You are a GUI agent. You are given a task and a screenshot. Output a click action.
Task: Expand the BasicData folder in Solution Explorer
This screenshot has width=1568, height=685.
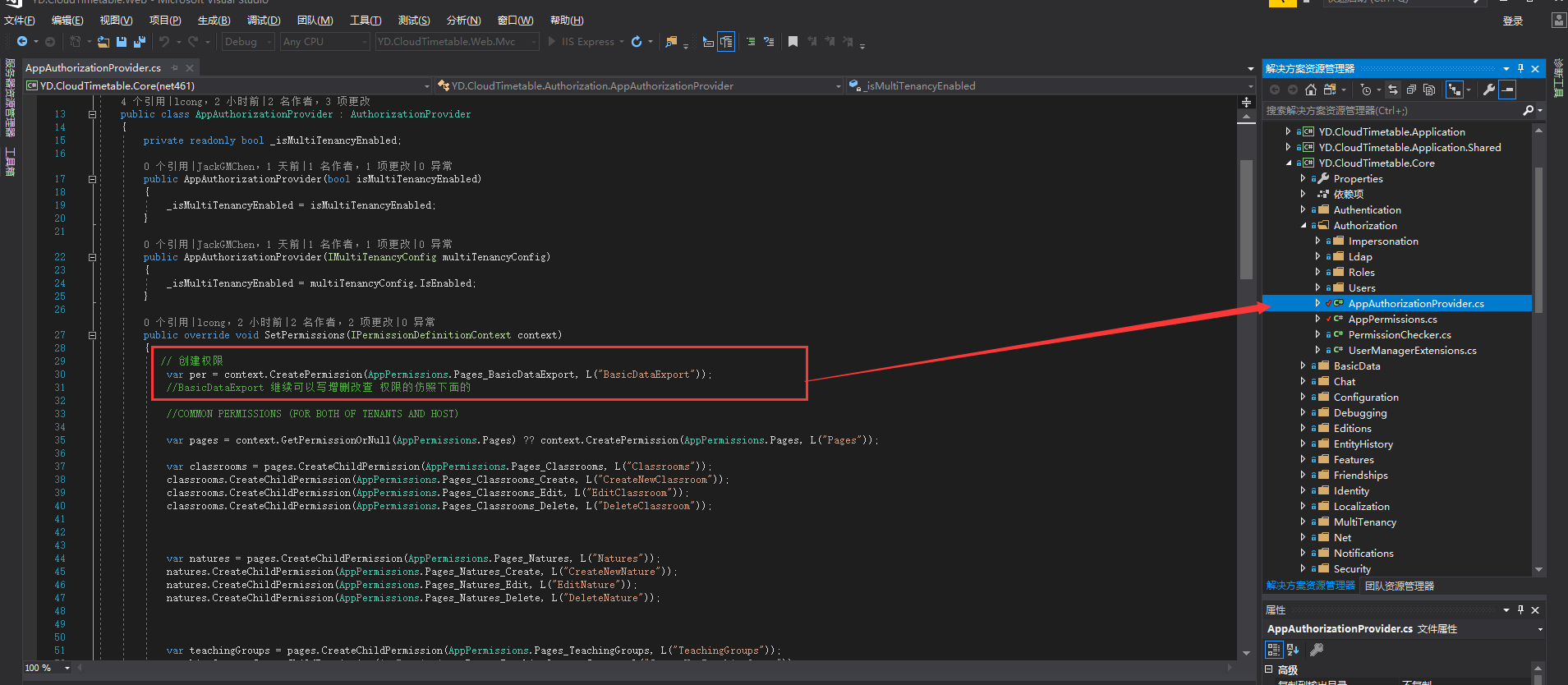1303,365
